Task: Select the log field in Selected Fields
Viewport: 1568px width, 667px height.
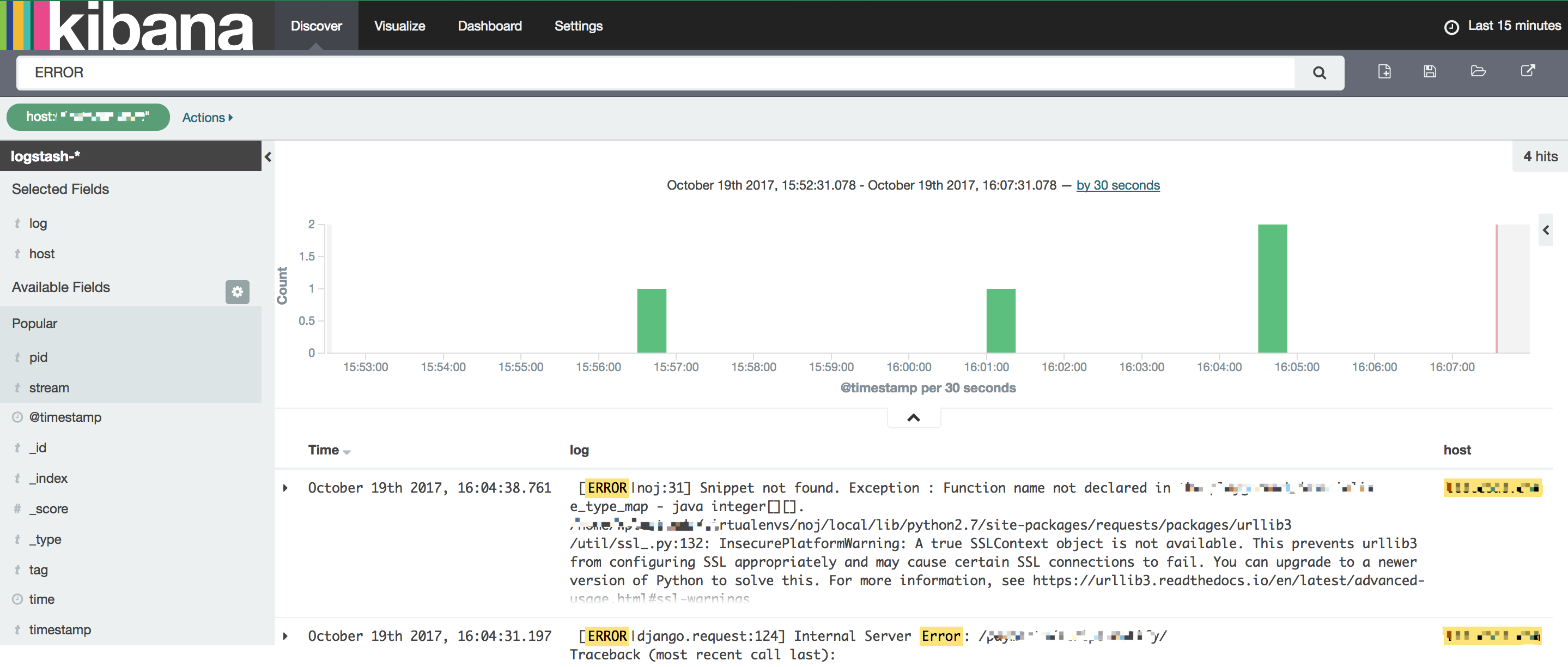Action: click(38, 224)
